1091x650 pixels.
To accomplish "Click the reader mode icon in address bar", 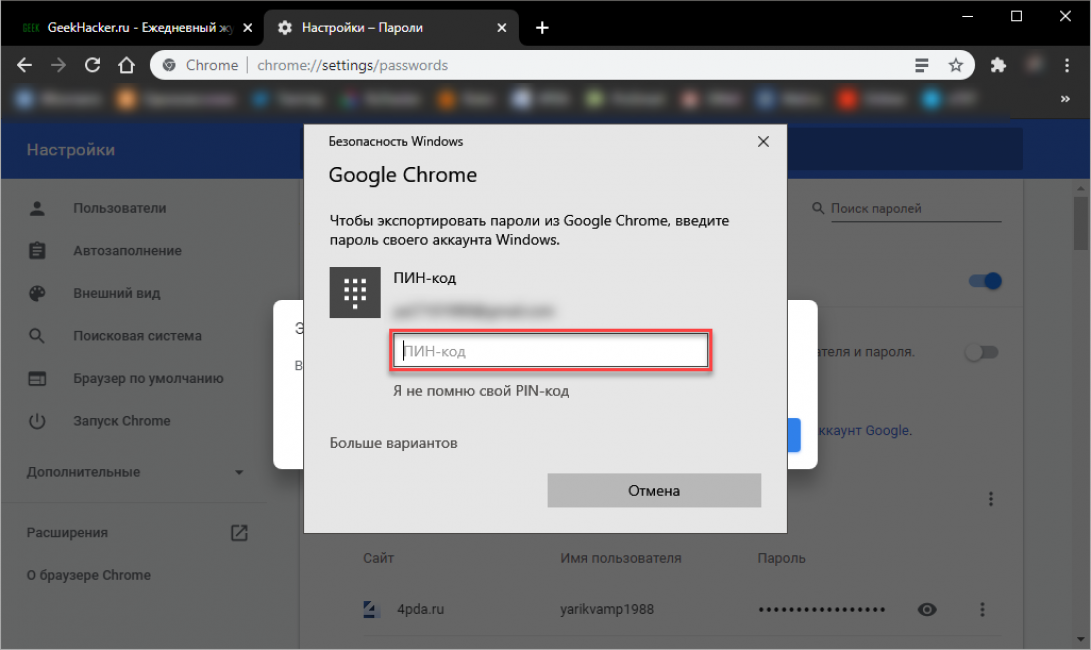I will 921,65.
